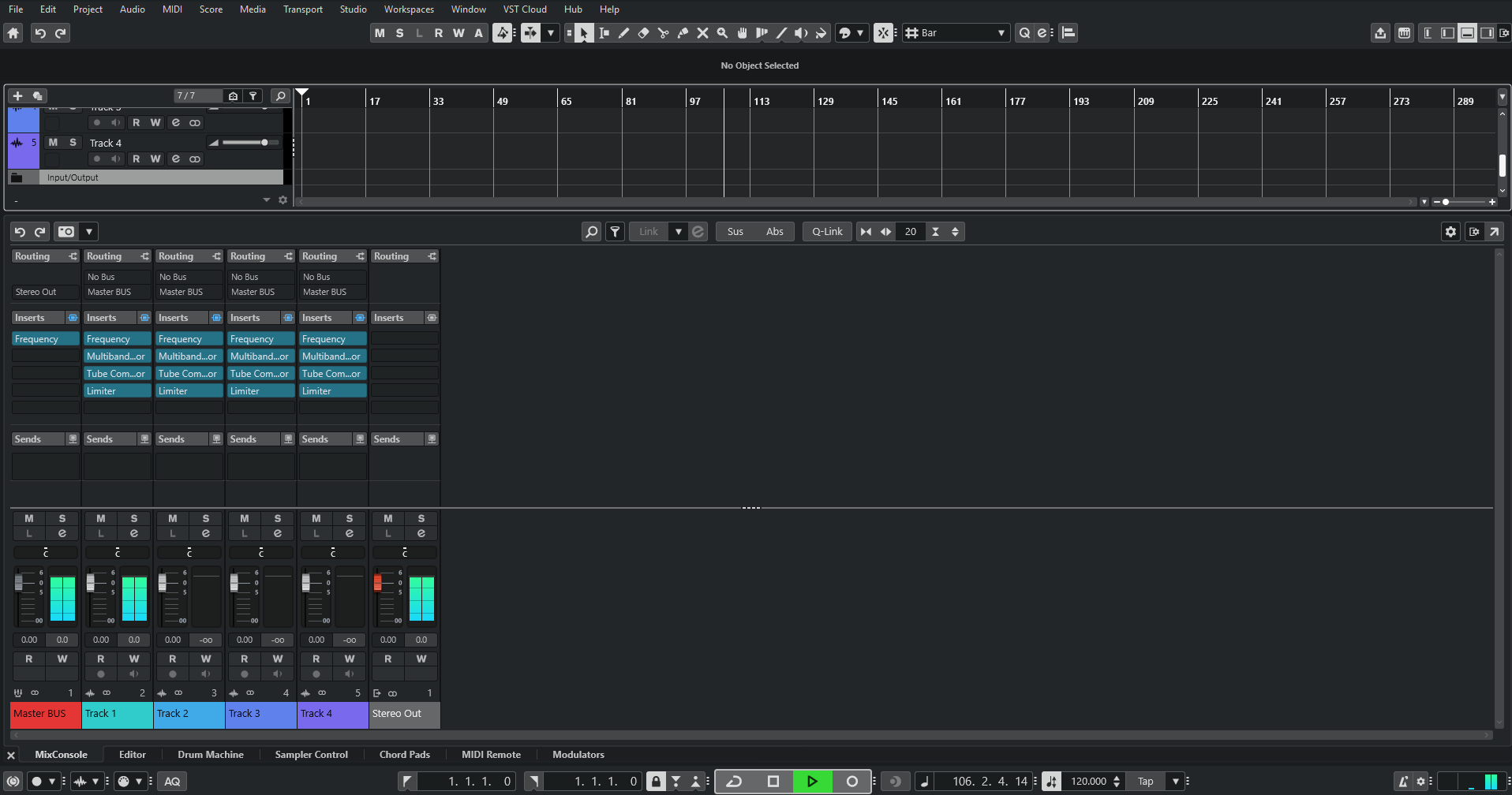The height and width of the screenshot is (795, 1512).
Task: Activate the Mute tool in the toolbar
Action: (703, 33)
